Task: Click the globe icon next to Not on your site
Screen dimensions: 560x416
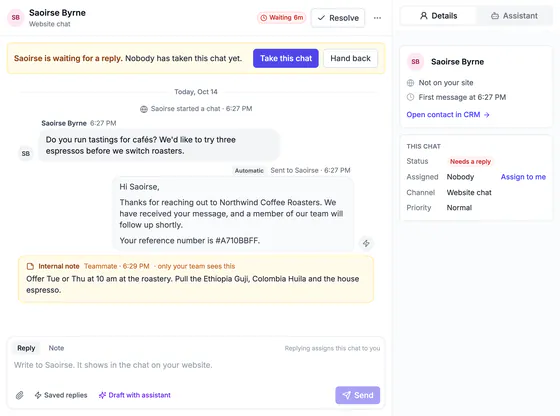Action: [x=410, y=83]
